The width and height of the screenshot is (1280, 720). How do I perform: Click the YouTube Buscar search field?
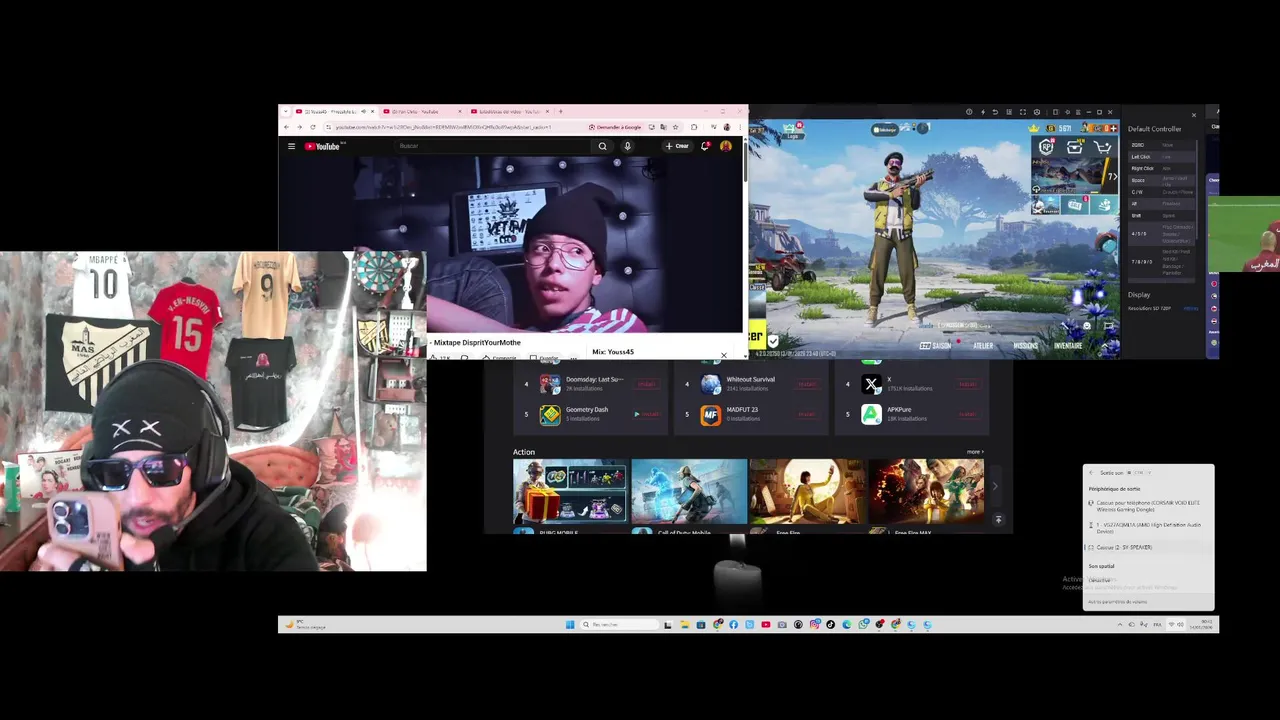[x=494, y=146]
